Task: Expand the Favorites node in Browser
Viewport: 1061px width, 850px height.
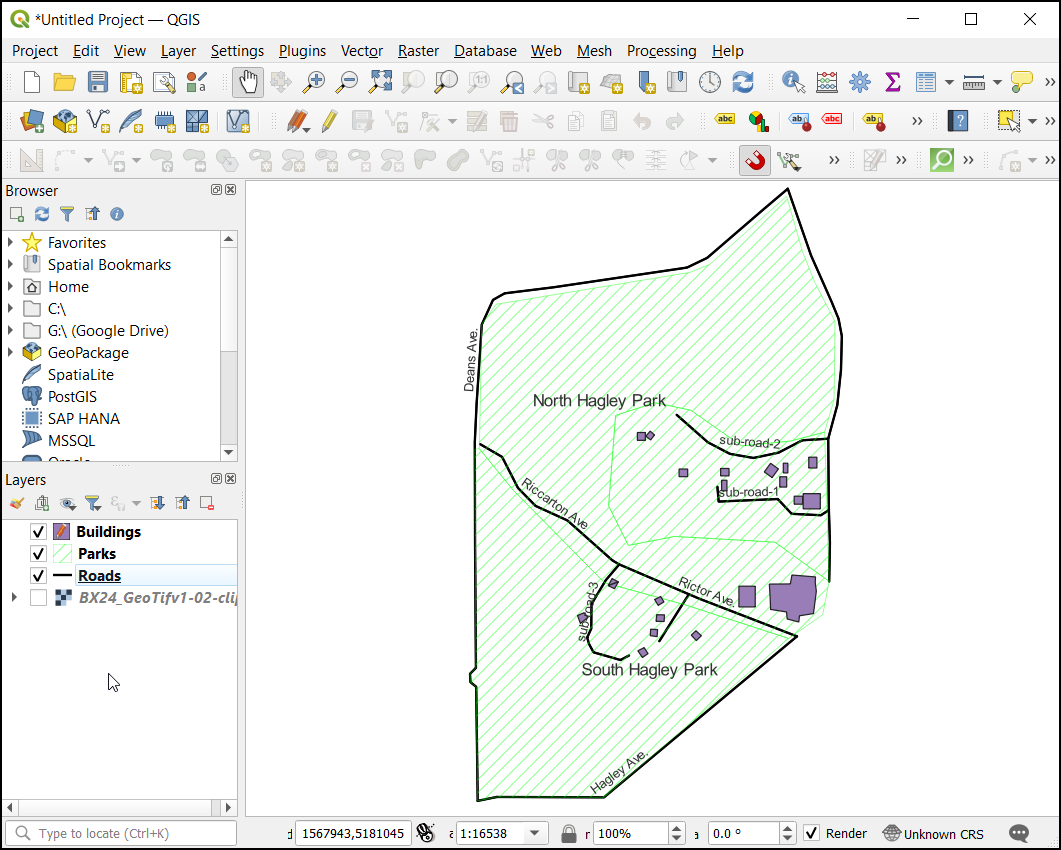Action: point(11,243)
